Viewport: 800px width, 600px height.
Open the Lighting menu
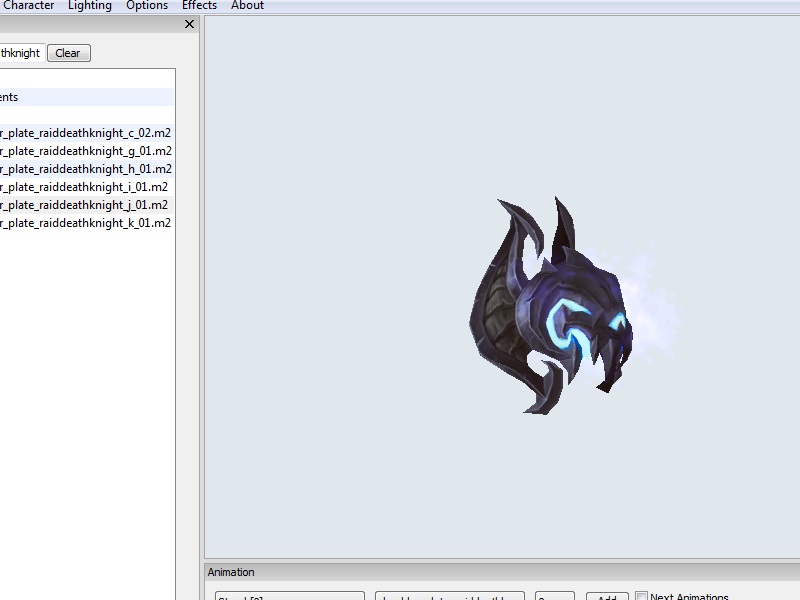pos(90,5)
